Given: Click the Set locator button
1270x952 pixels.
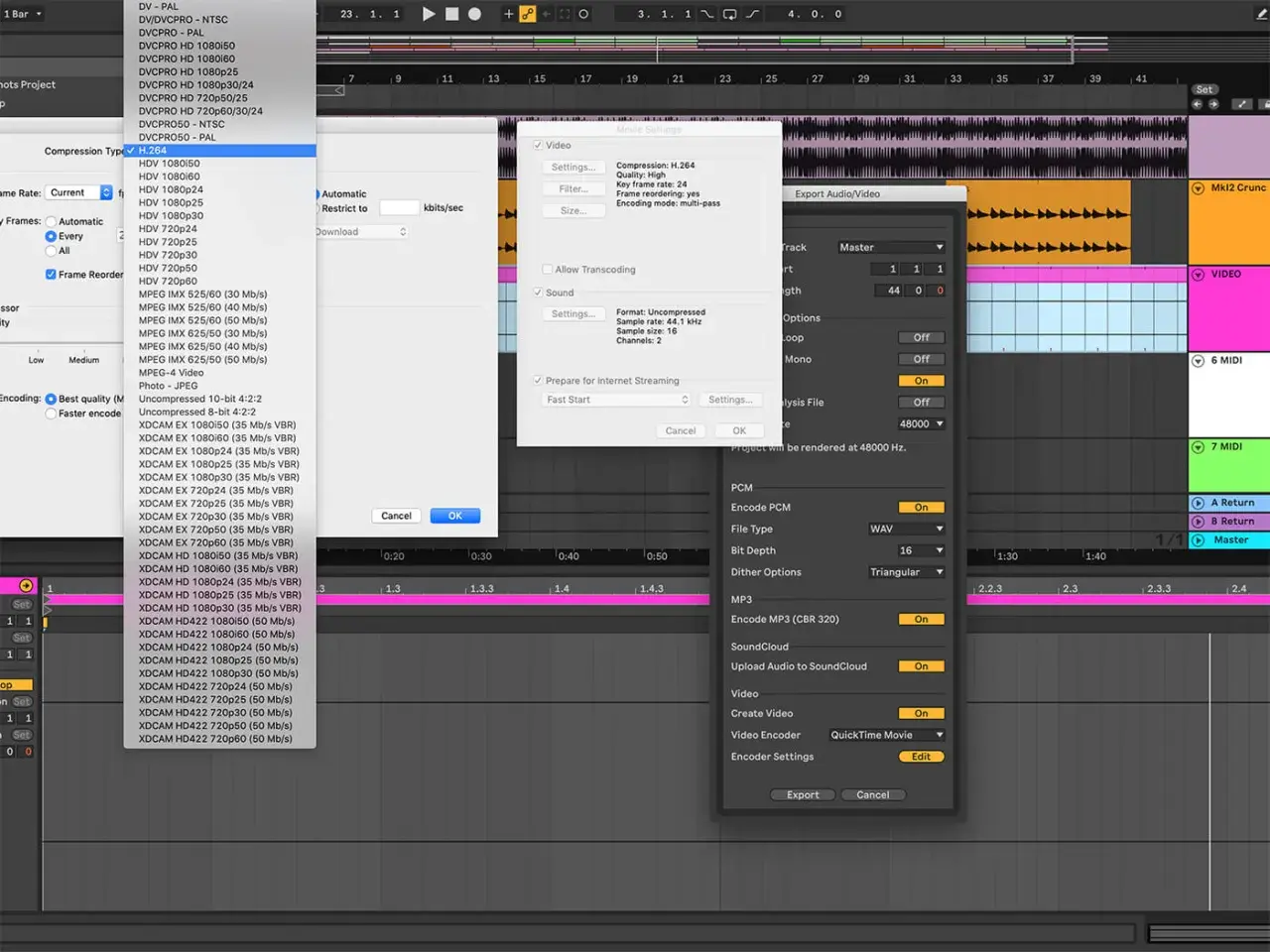Looking at the screenshot, I should [x=1205, y=89].
